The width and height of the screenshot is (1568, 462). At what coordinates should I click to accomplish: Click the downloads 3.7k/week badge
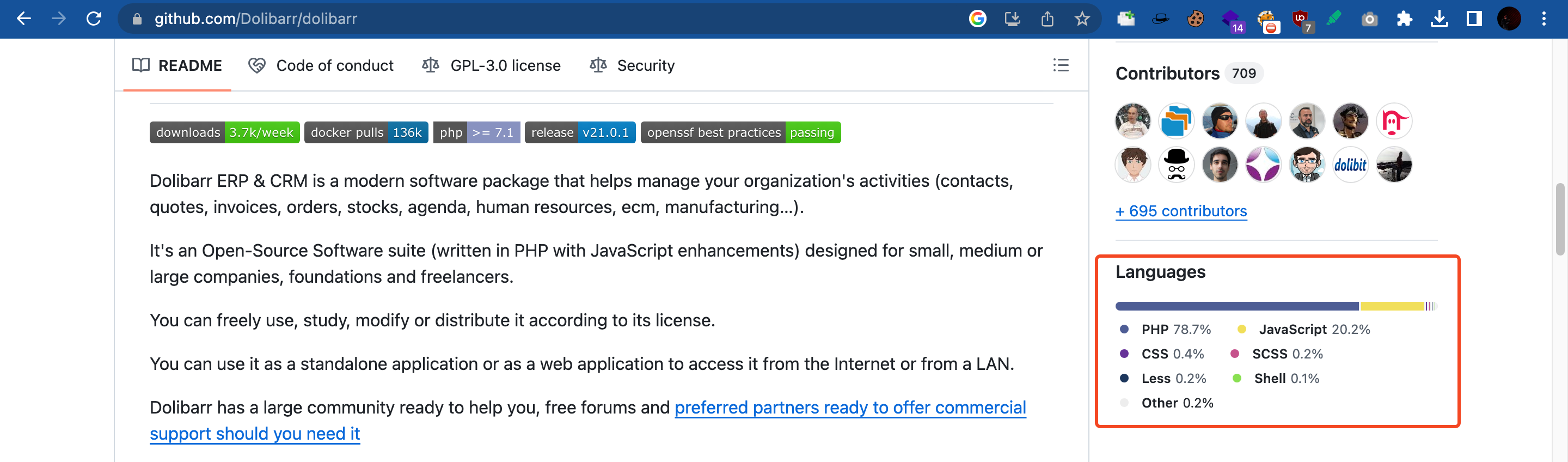pyautogui.click(x=225, y=132)
